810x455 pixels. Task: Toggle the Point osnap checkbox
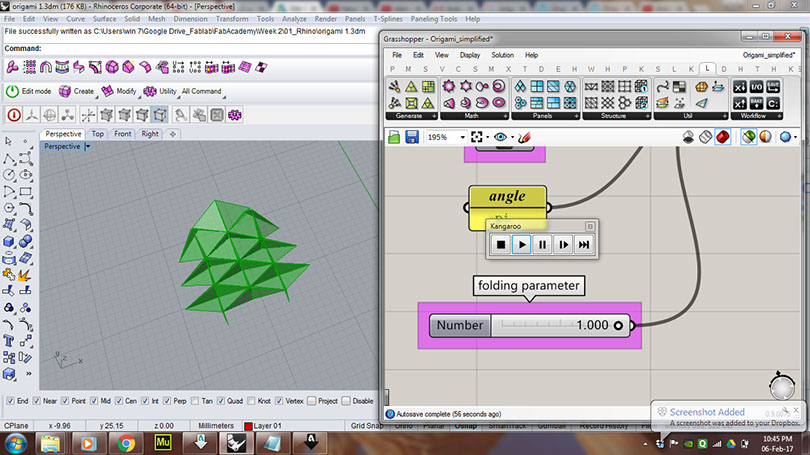point(65,401)
